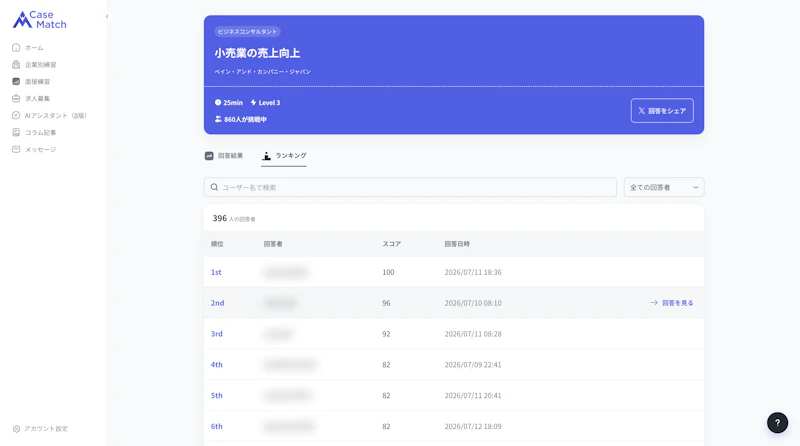The width and height of the screenshot is (800, 446).
Task: Click the 3rd rank entry
Action: (217, 334)
